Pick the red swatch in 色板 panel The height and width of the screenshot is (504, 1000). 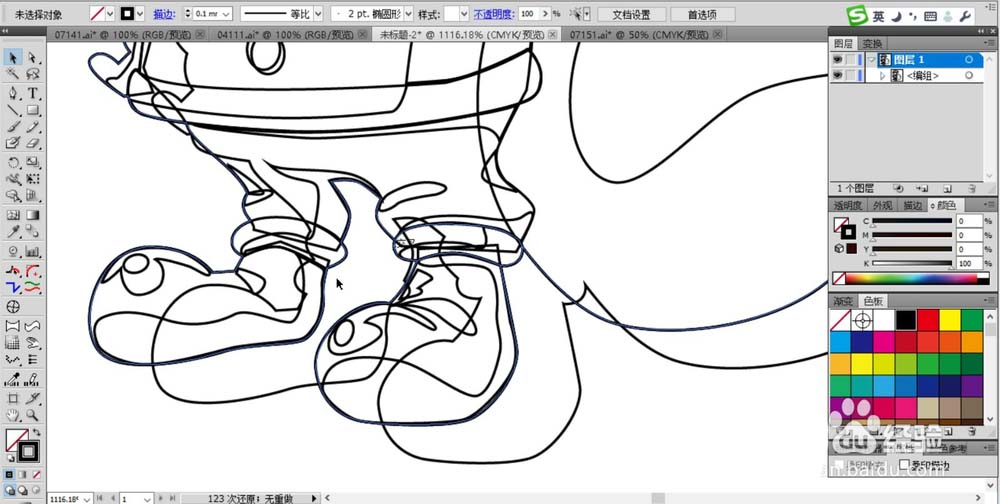[928, 320]
